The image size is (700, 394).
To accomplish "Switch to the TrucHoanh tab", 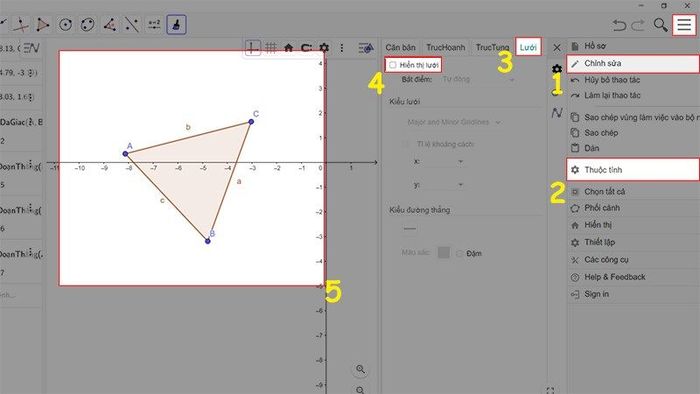I will pyautogui.click(x=446, y=47).
